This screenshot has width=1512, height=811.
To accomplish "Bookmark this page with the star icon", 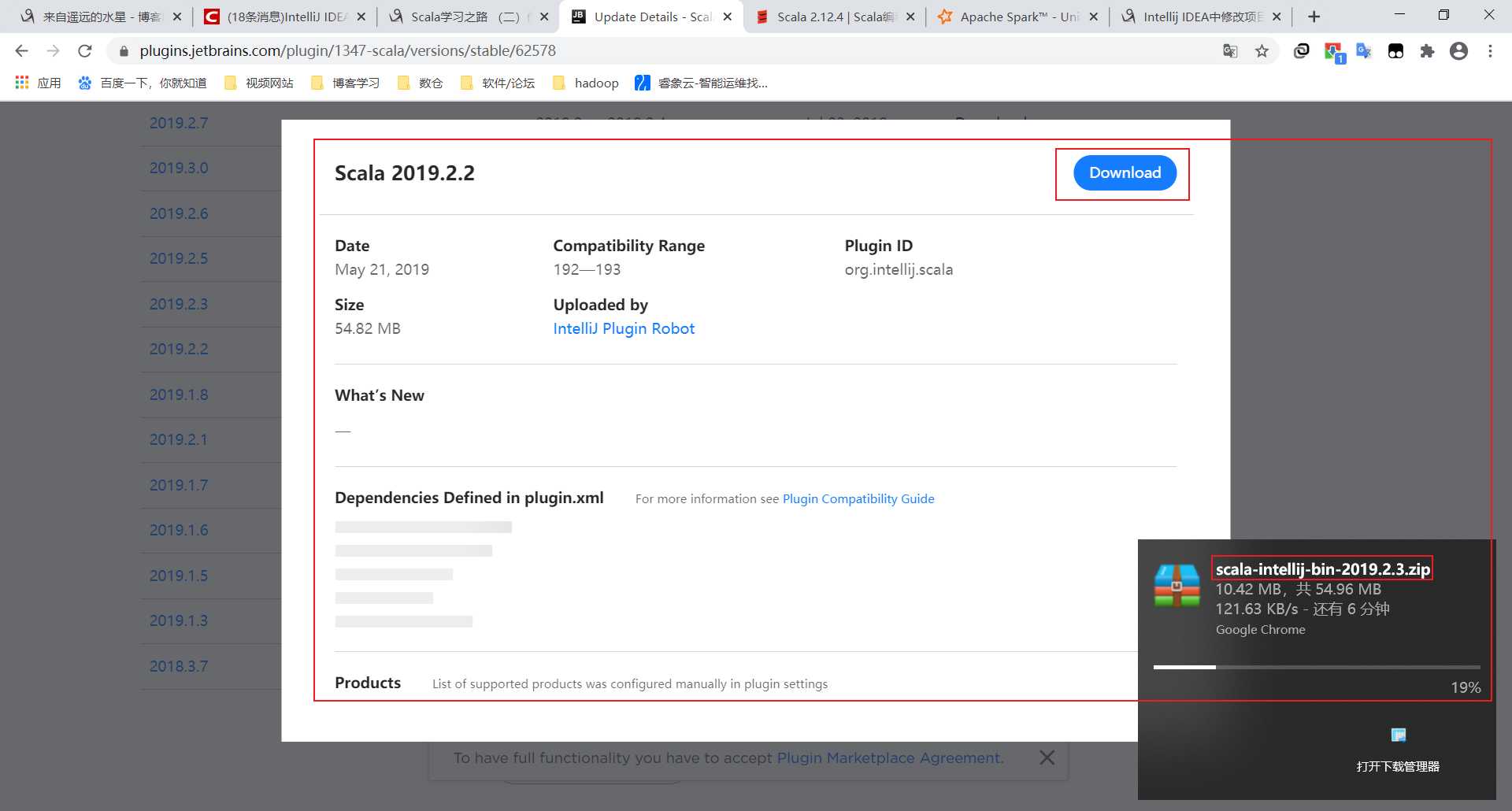I will tap(1262, 51).
